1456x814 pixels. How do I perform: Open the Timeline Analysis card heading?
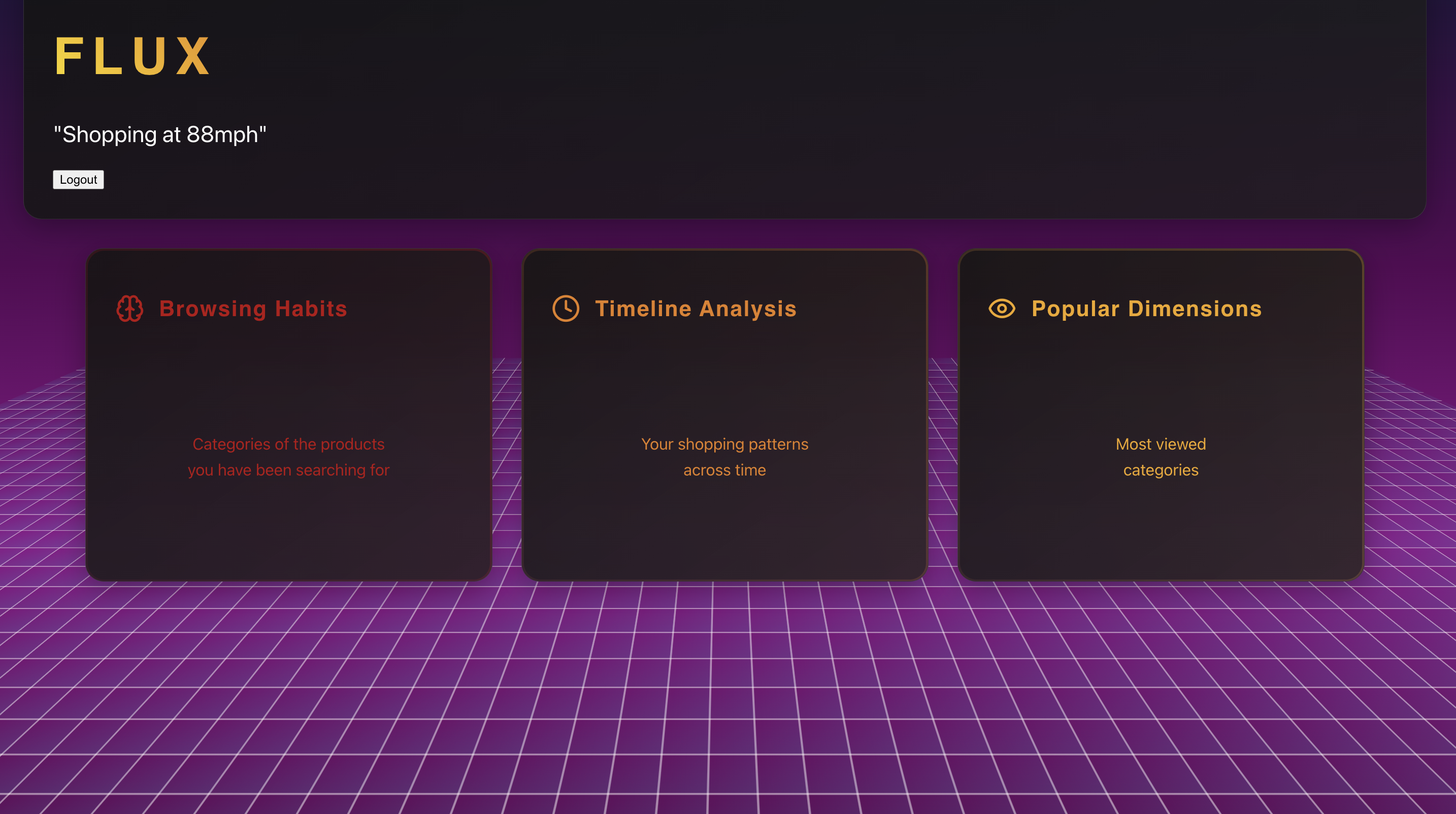(695, 309)
